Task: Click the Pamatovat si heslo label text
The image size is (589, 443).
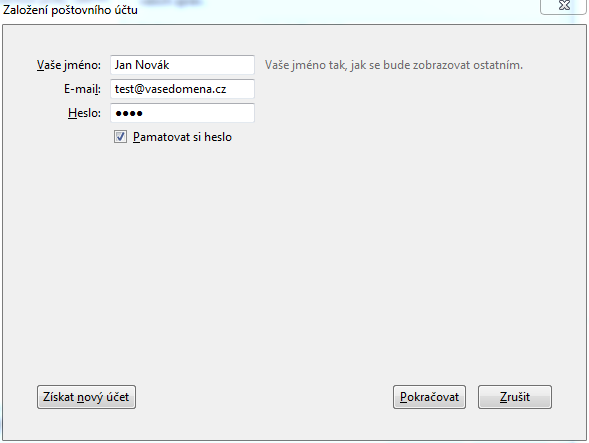Action: coord(182,137)
